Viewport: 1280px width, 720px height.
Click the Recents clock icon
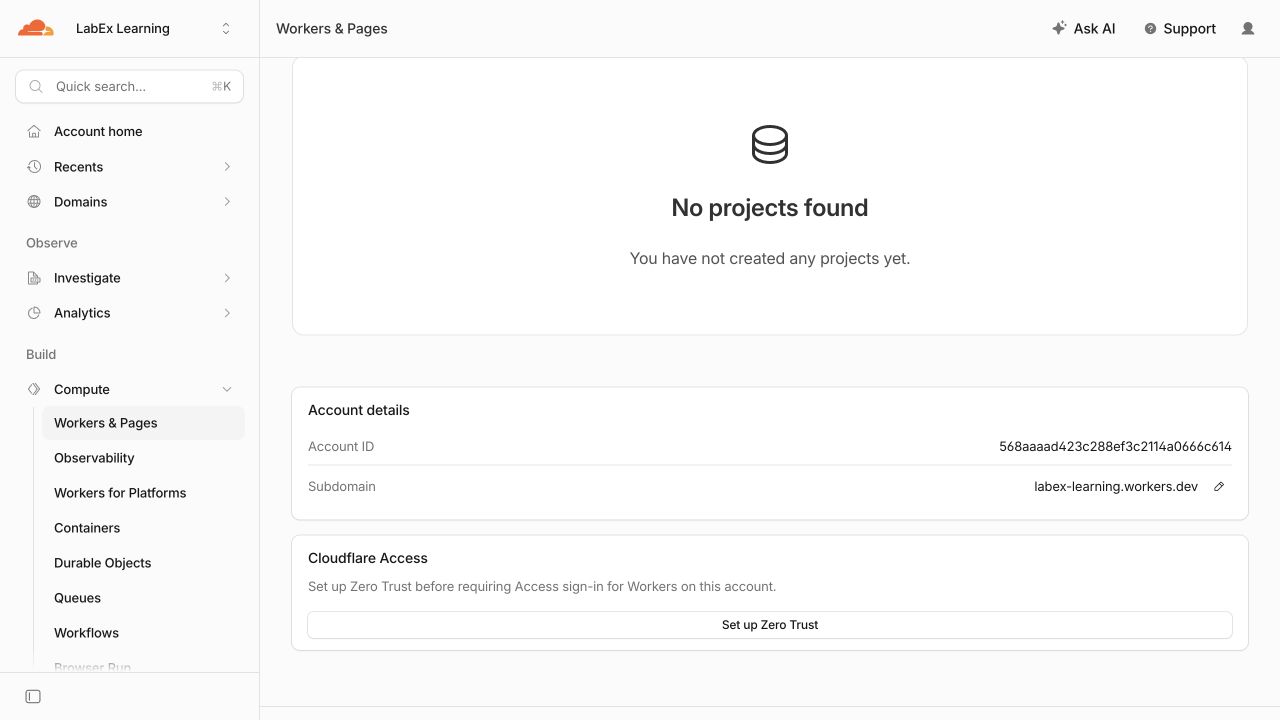(x=34, y=167)
